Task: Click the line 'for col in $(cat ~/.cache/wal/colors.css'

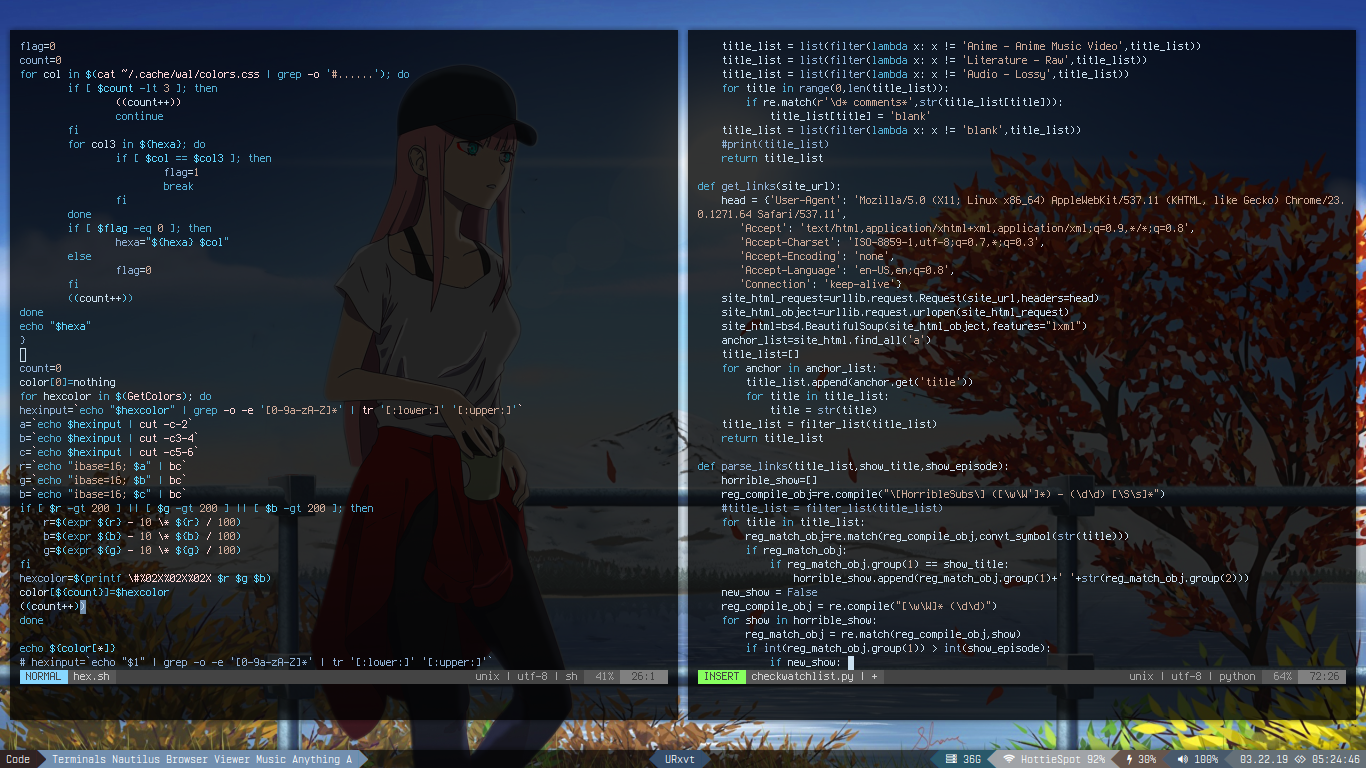Action: point(215,74)
